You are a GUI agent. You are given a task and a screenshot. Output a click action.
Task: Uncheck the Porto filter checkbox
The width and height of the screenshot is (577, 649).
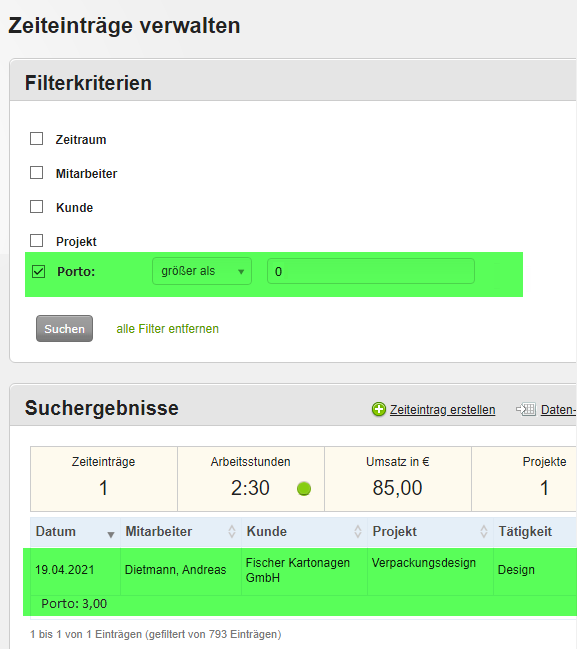coord(38,272)
